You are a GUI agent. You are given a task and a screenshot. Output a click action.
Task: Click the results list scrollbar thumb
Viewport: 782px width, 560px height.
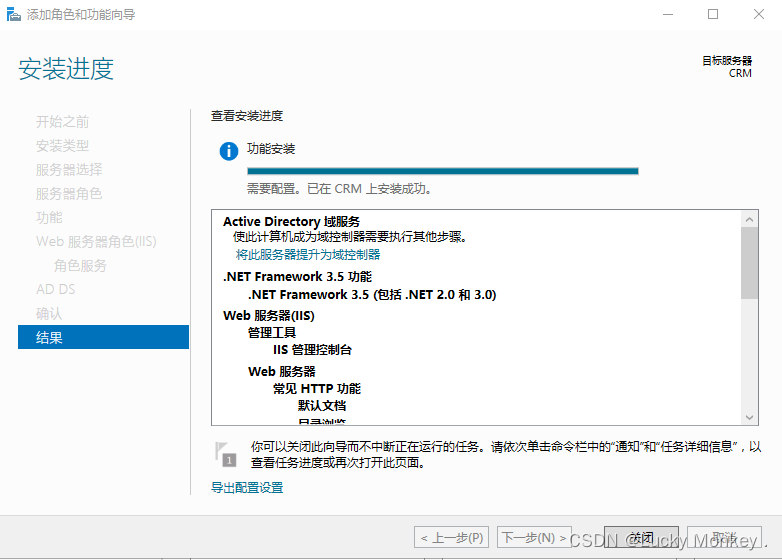tap(749, 263)
